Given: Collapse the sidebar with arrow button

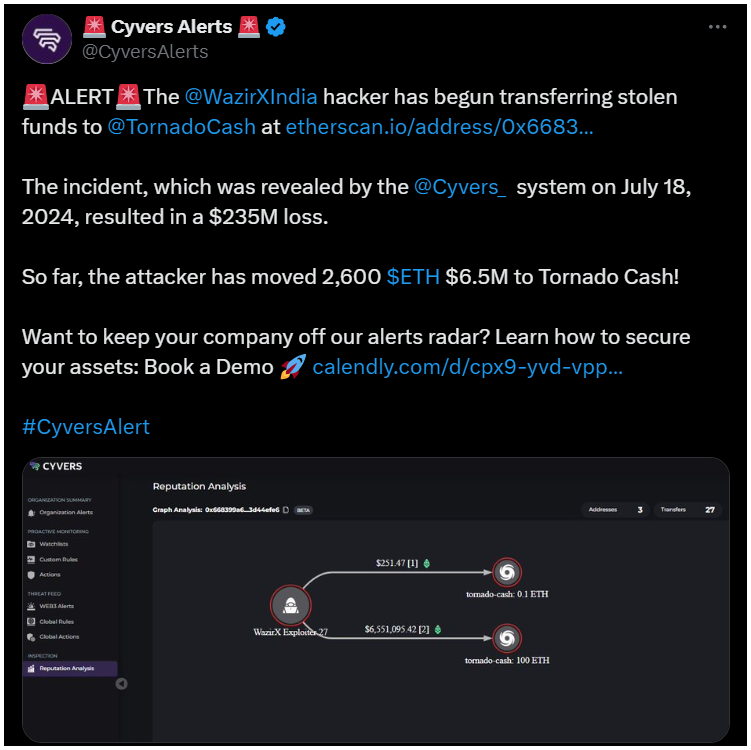Looking at the screenshot, I should point(122,683).
